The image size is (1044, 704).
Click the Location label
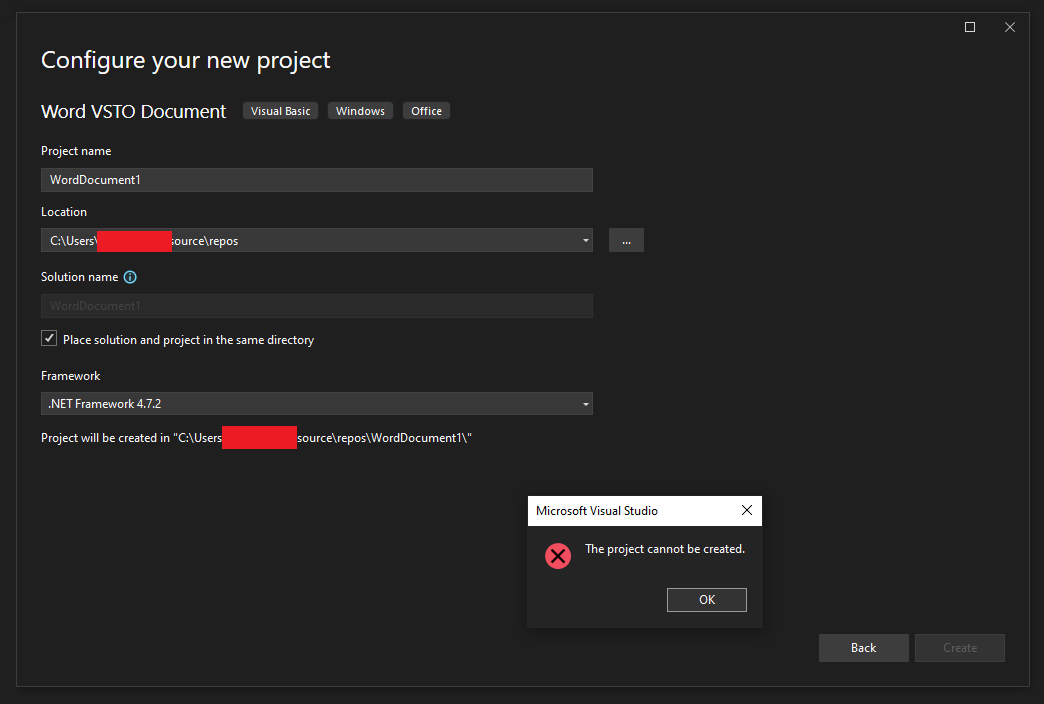(x=64, y=212)
